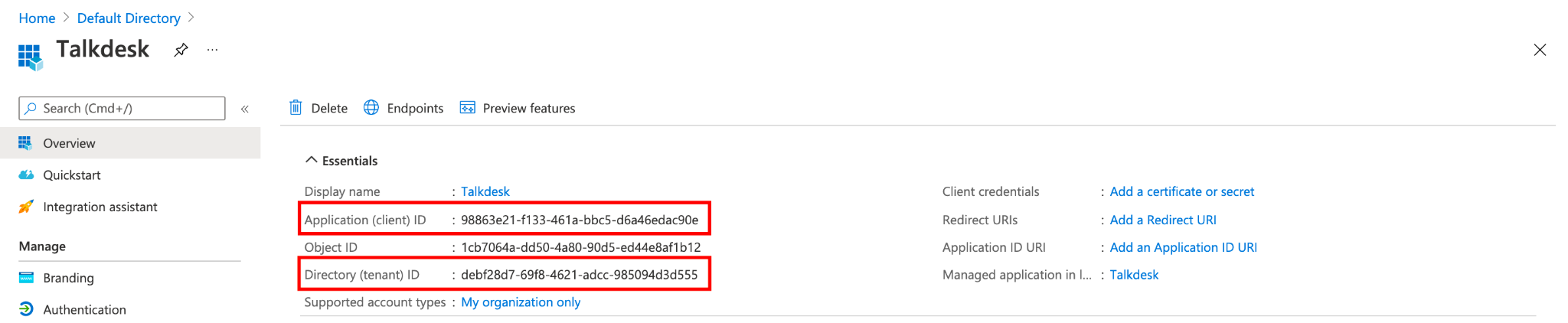This screenshot has width=1568, height=323.
Task: Pin the Talkdesk app page
Action: 181,50
